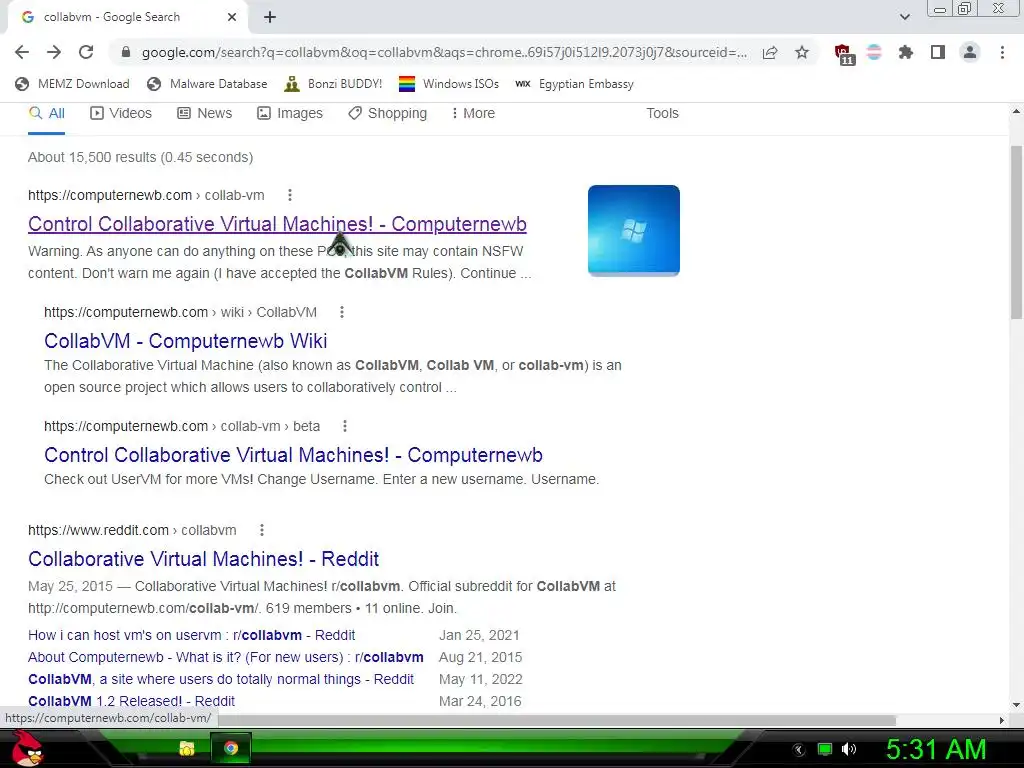1024x768 pixels.
Task: Open 'How i can host vm's' sitelink
Action: point(191,635)
